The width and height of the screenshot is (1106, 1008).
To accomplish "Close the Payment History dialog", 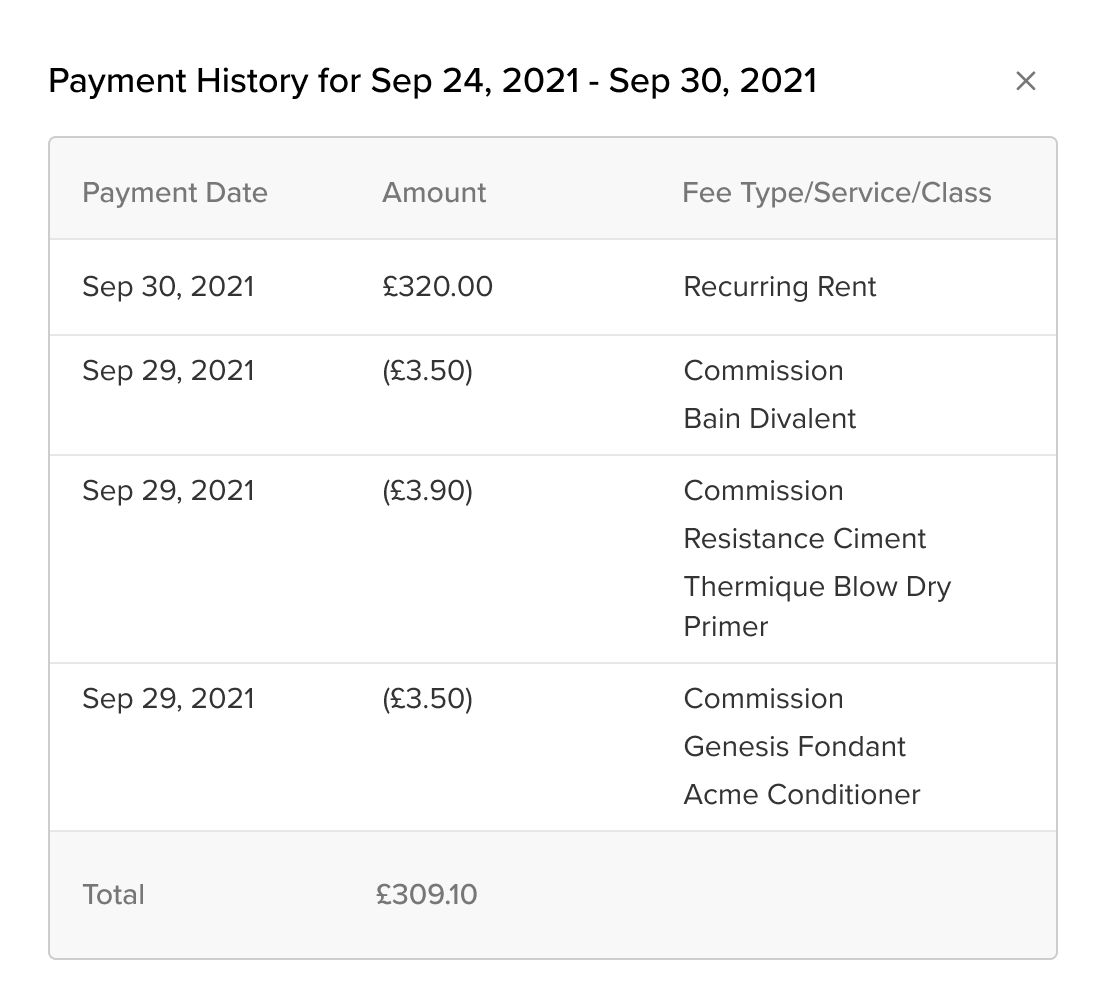I will tap(1025, 81).
